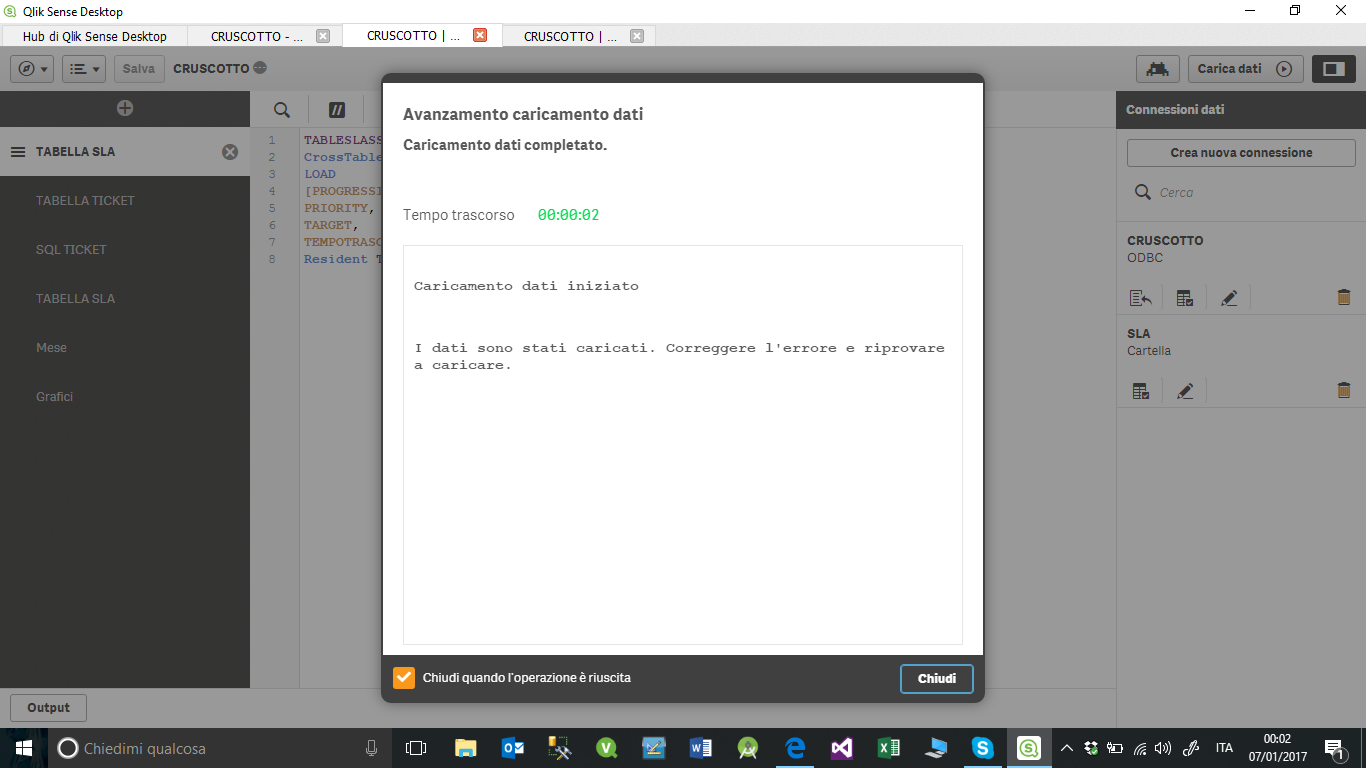Close the CRUSCOTTO - tab
The image size is (1366, 768).
(x=323, y=36)
